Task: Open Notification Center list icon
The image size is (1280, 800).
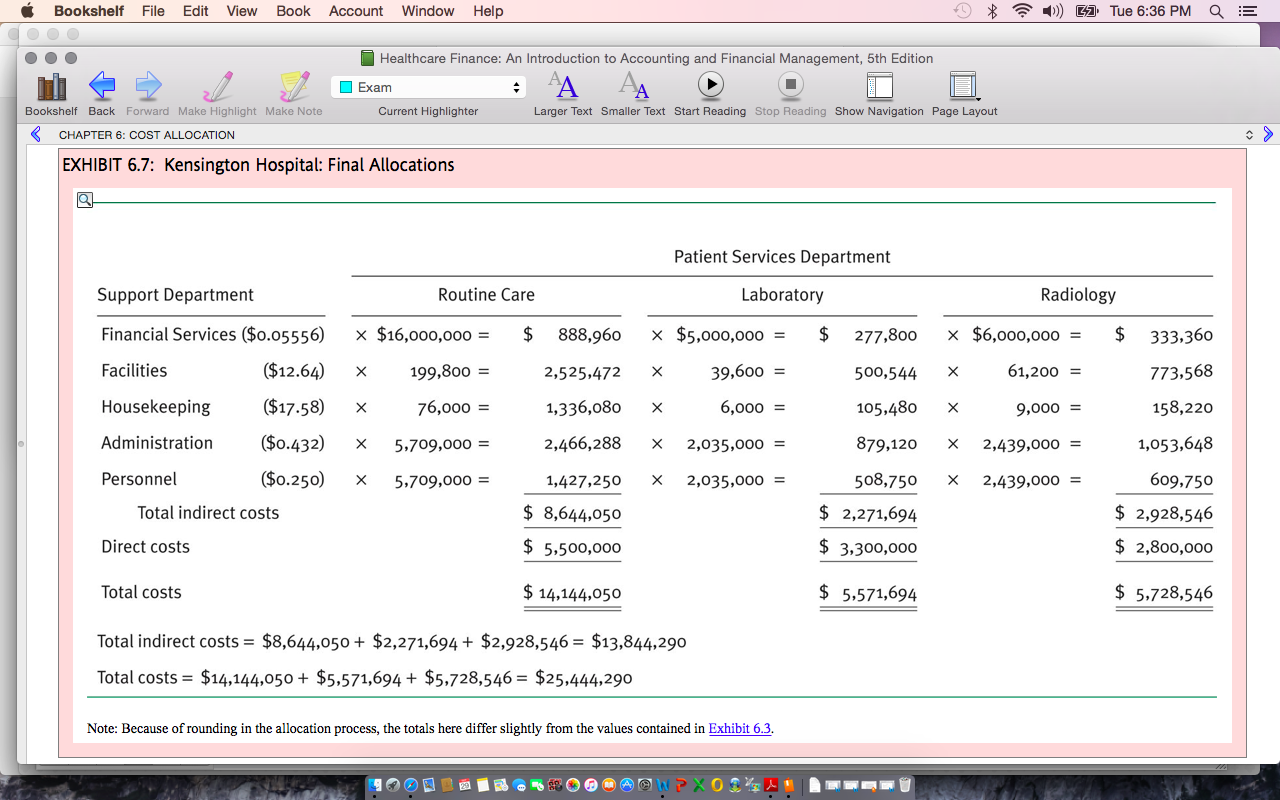Action: [x=1246, y=11]
